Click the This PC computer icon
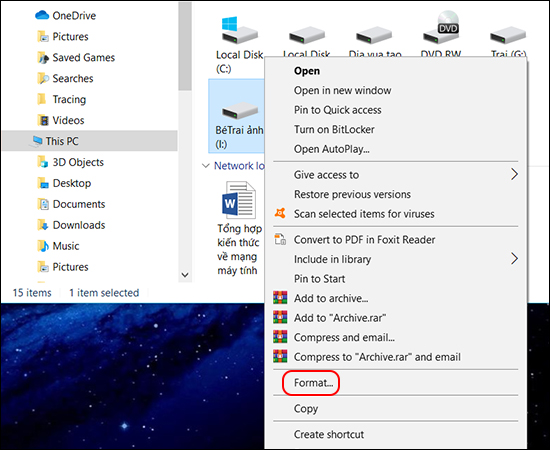This screenshot has height=450, width=550. coord(36,141)
